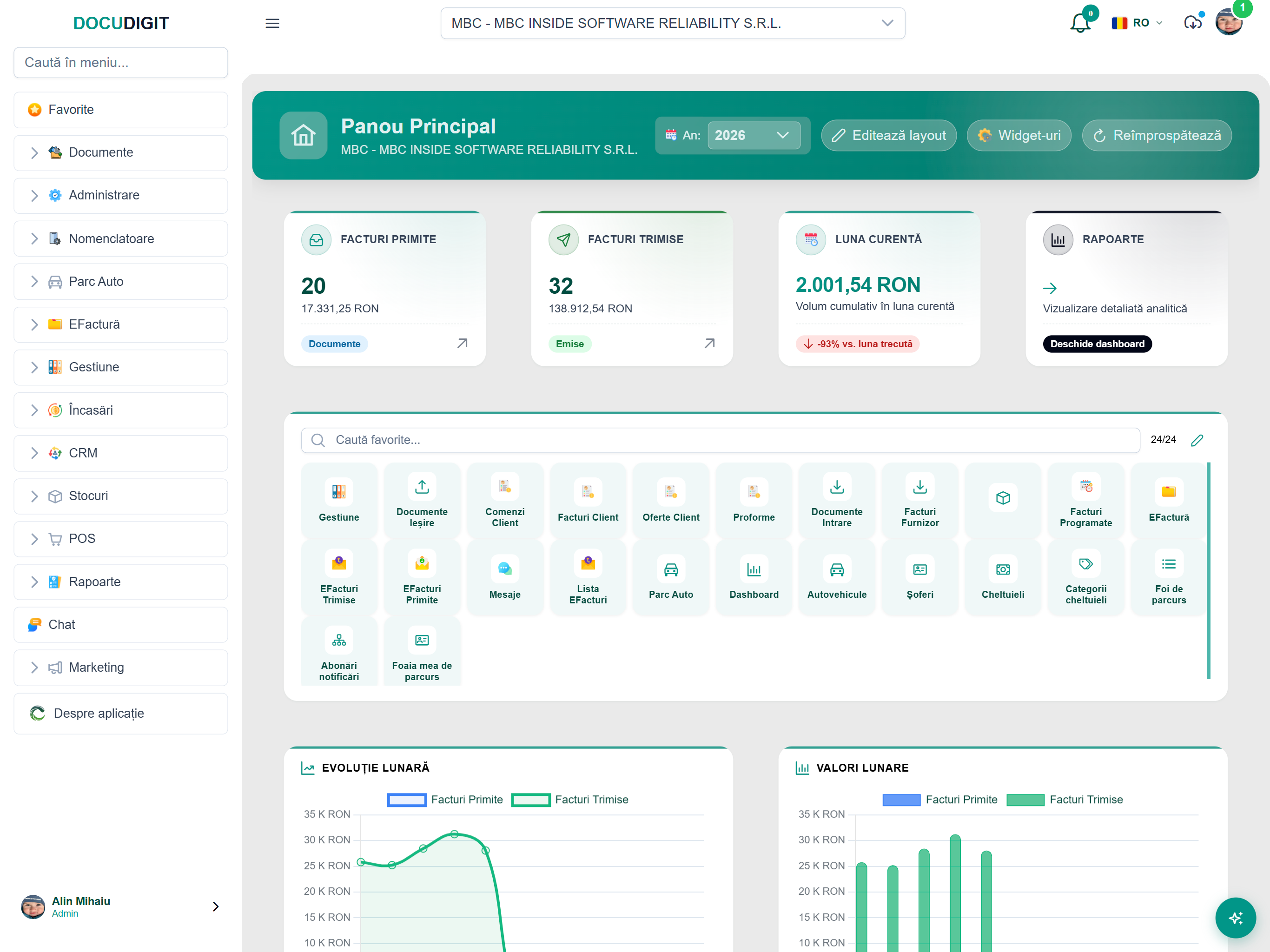
Task: Open Autovehicule favorite tile
Action: pyautogui.click(x=837, y=577)
